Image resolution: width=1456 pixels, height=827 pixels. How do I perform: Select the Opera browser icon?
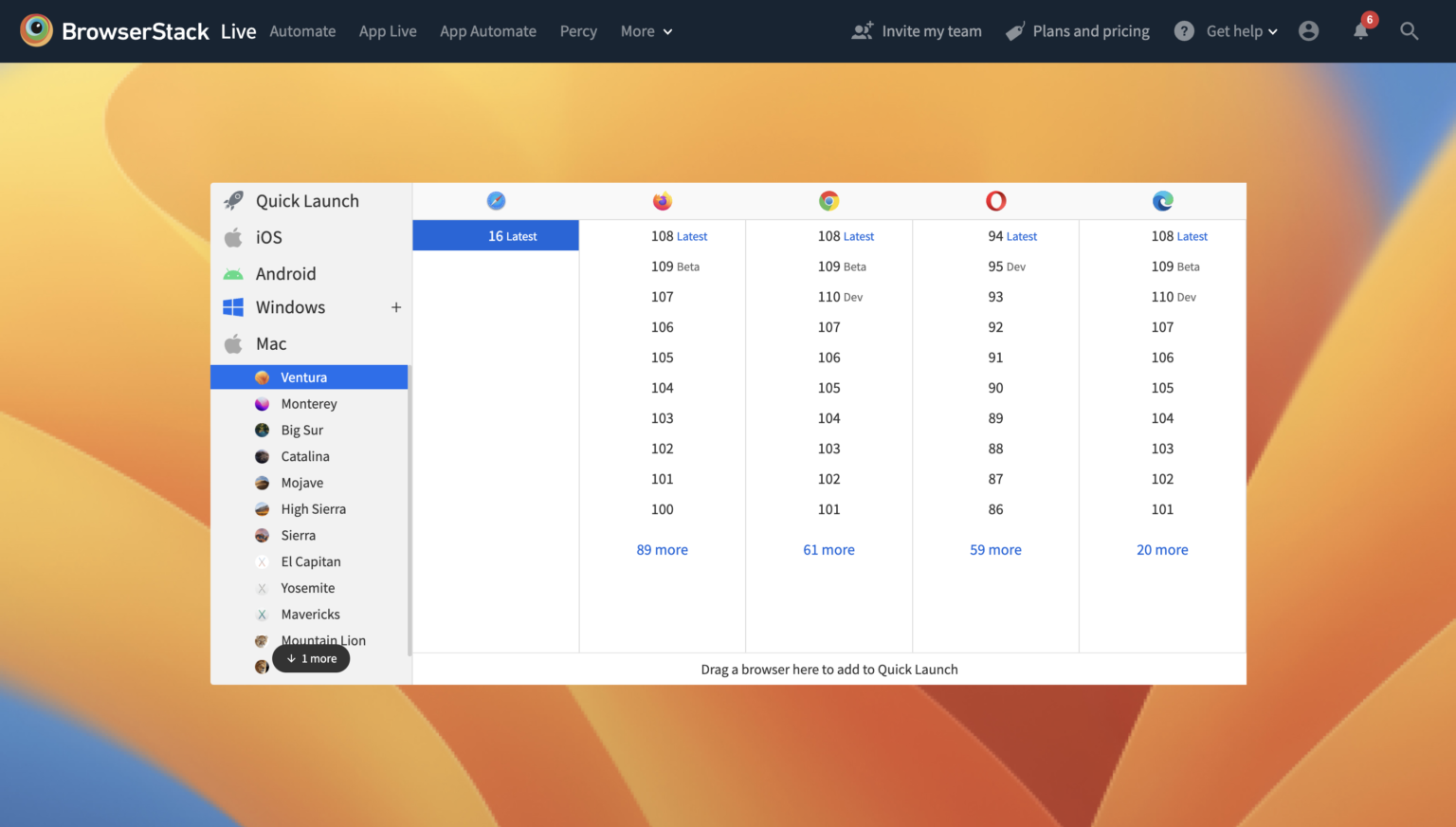pos(995,200)
